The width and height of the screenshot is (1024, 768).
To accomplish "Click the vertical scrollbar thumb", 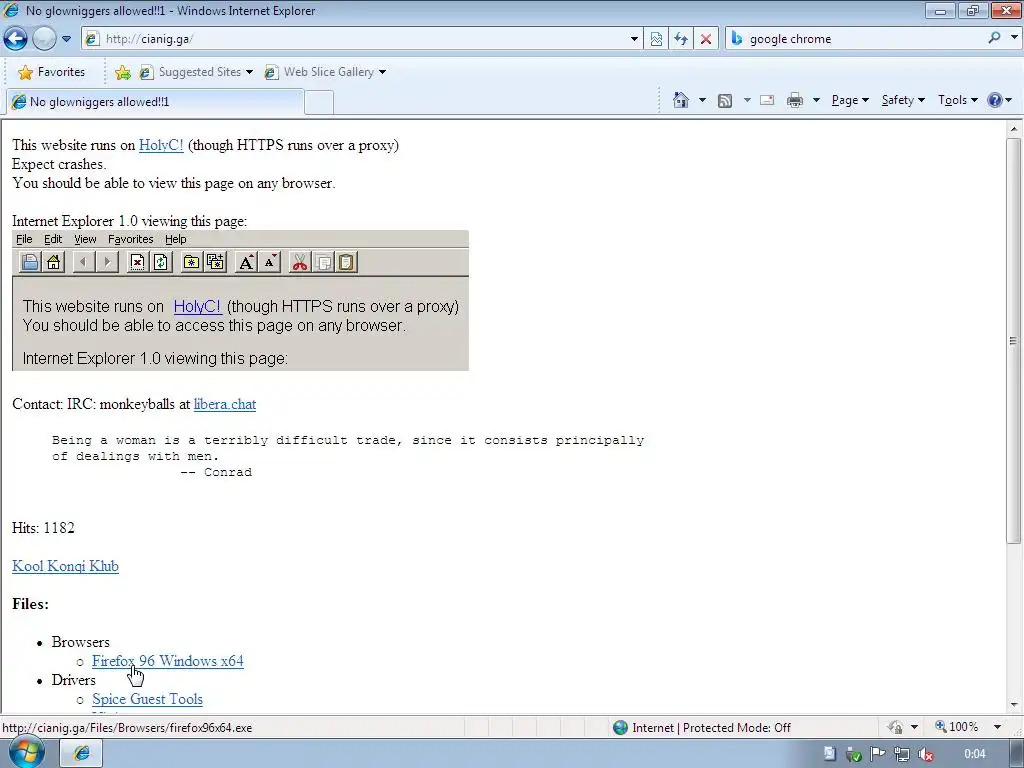I will (x=1014, y=340).
